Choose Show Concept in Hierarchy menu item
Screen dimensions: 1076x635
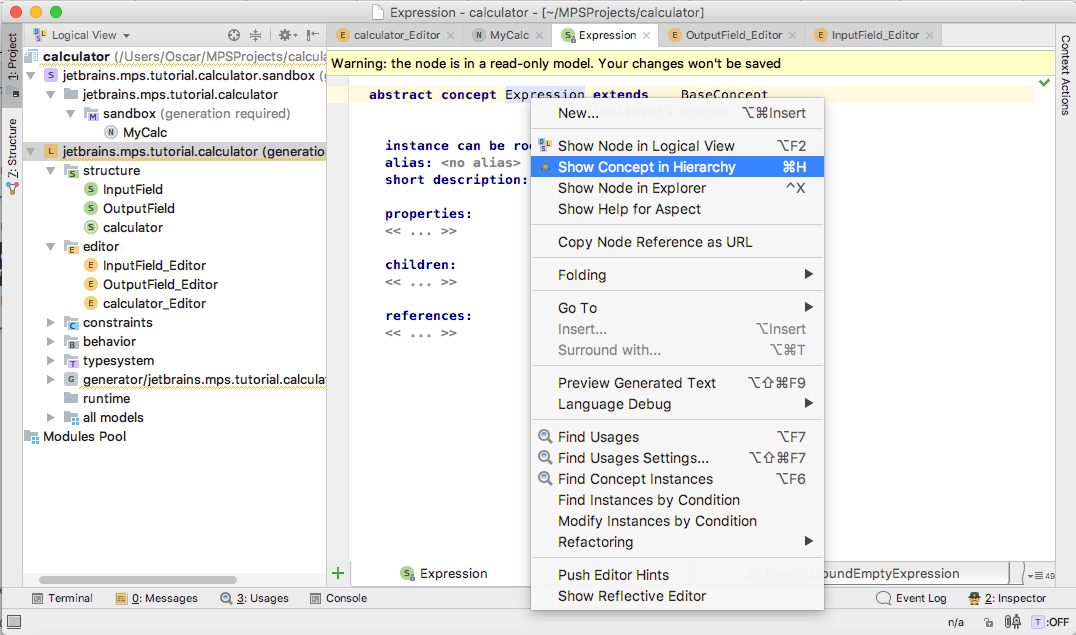646,167
